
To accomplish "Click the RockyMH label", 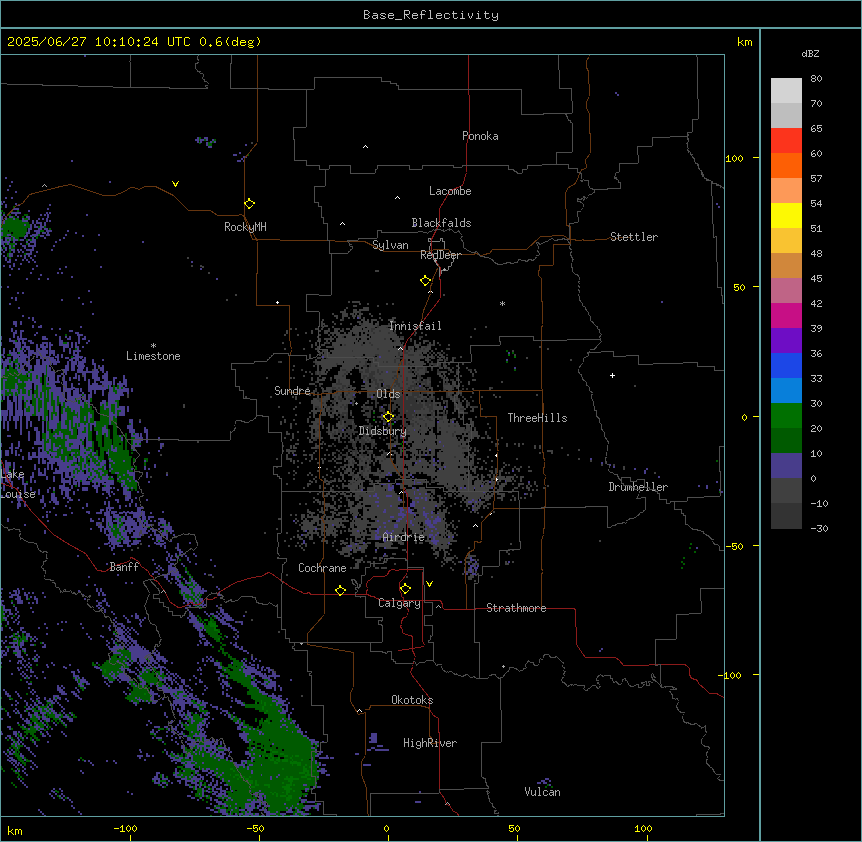I will 245,227.
